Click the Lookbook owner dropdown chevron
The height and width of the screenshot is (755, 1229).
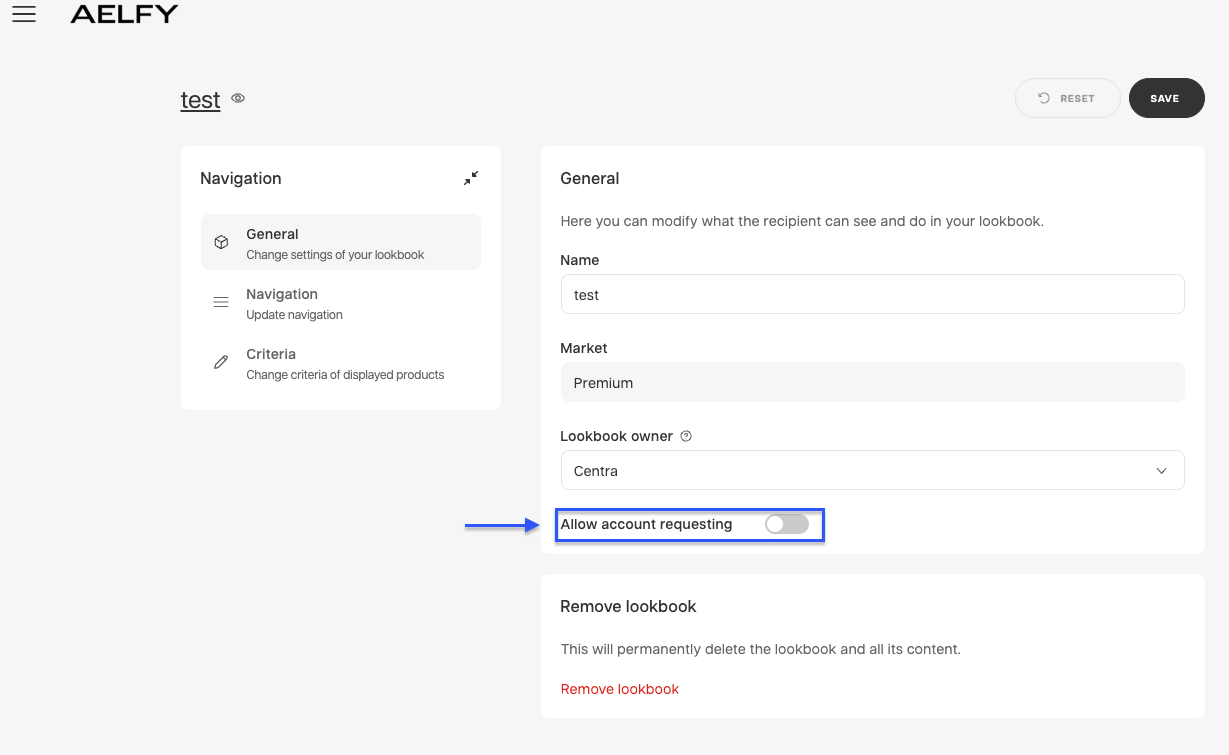[x=1161, y=471]
